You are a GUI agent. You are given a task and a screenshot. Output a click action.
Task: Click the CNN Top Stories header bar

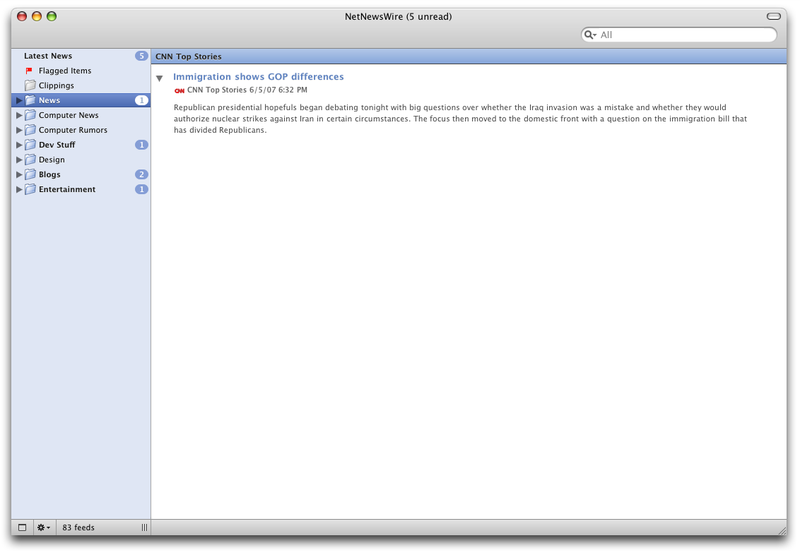click(468, 56)
